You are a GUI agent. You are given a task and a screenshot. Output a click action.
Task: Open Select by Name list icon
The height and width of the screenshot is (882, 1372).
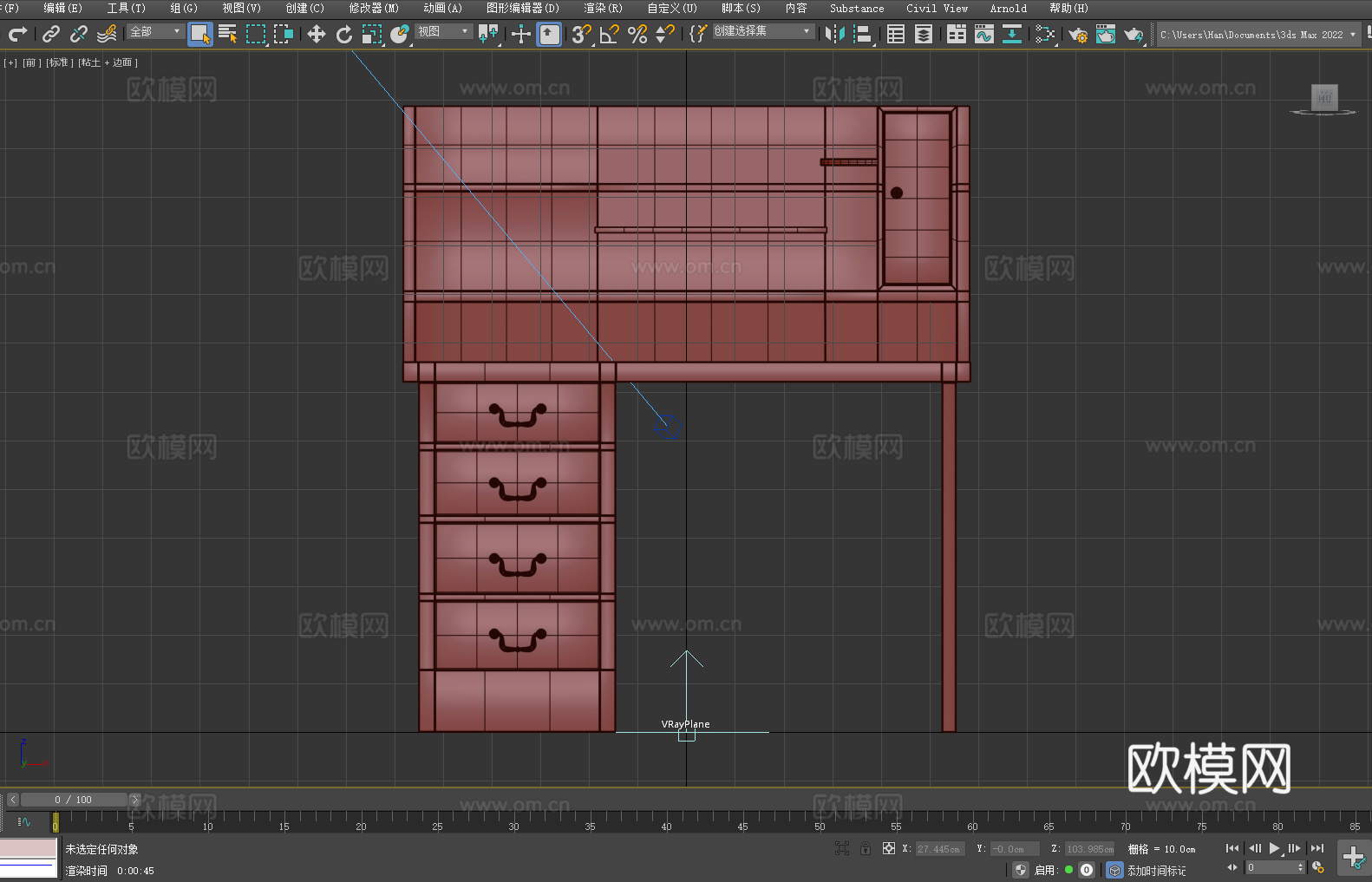(x=228, y=34)
